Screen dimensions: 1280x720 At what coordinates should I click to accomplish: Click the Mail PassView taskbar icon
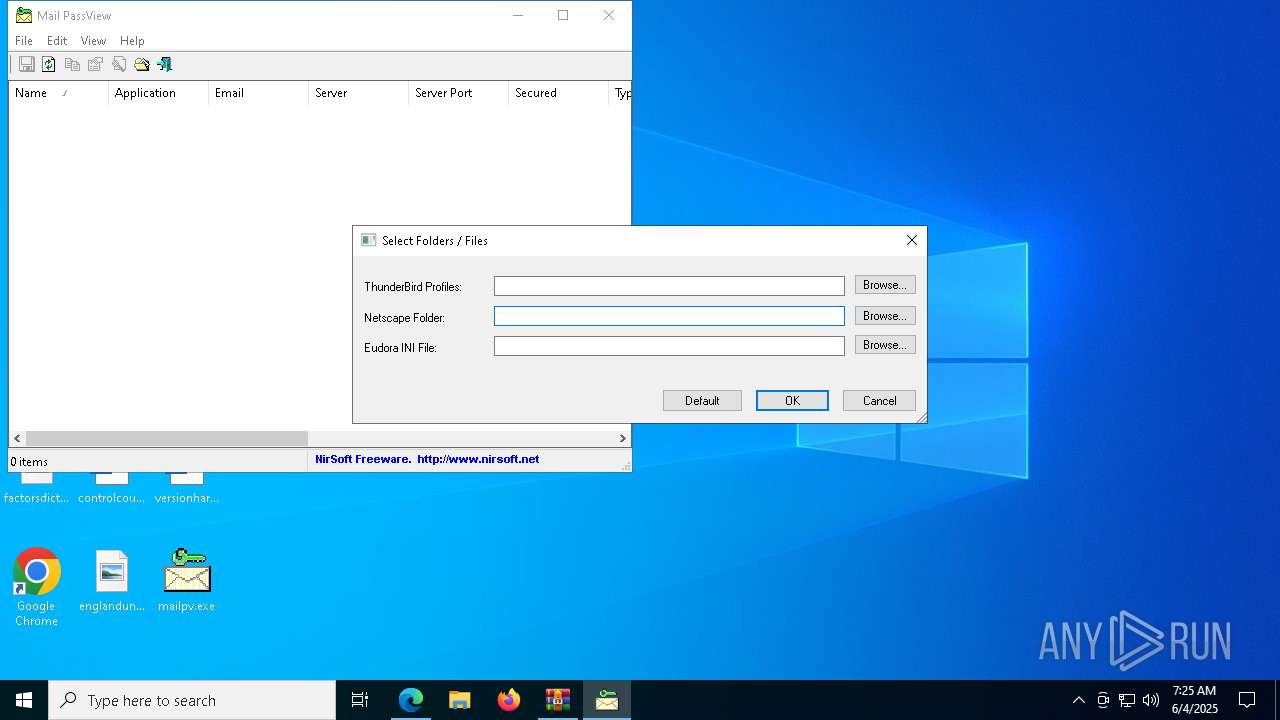pyautogui.click(x=607, y=700)
